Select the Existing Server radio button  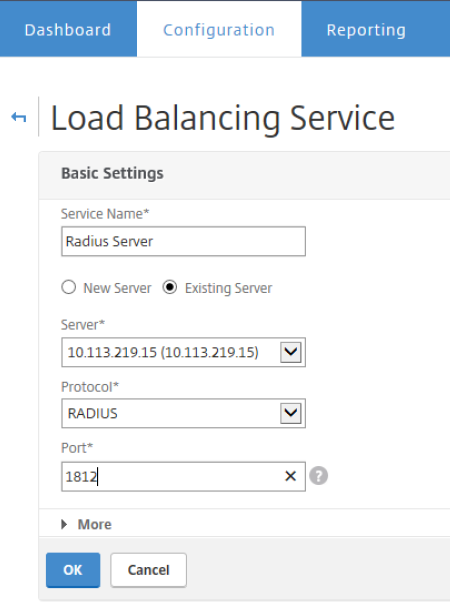point(170,287)
